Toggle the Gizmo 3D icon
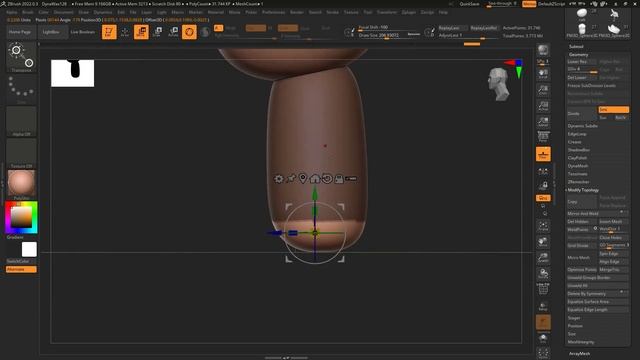This screenshot has height=360, width=640. 189,32
